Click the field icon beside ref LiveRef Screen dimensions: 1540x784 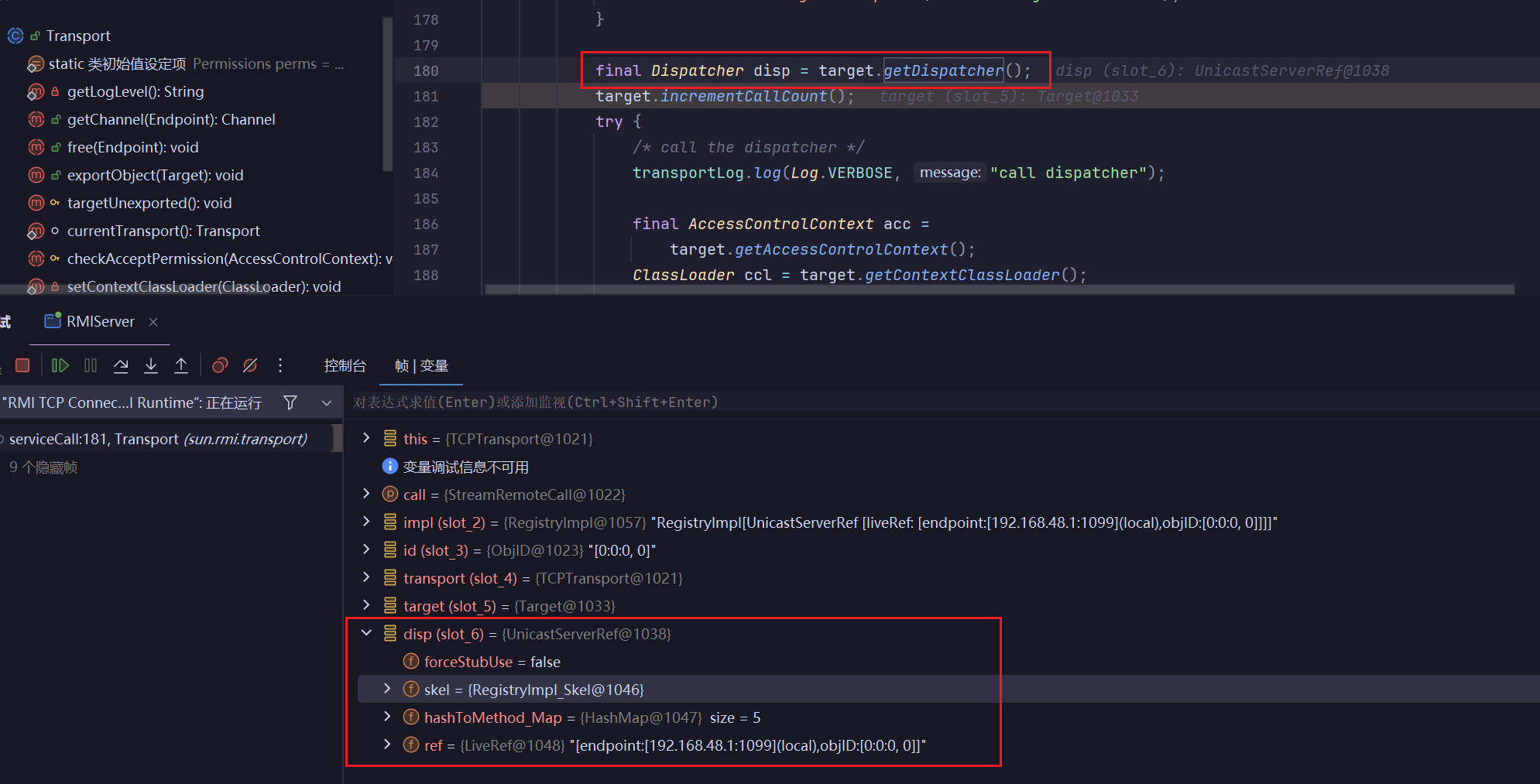(411, 745)
